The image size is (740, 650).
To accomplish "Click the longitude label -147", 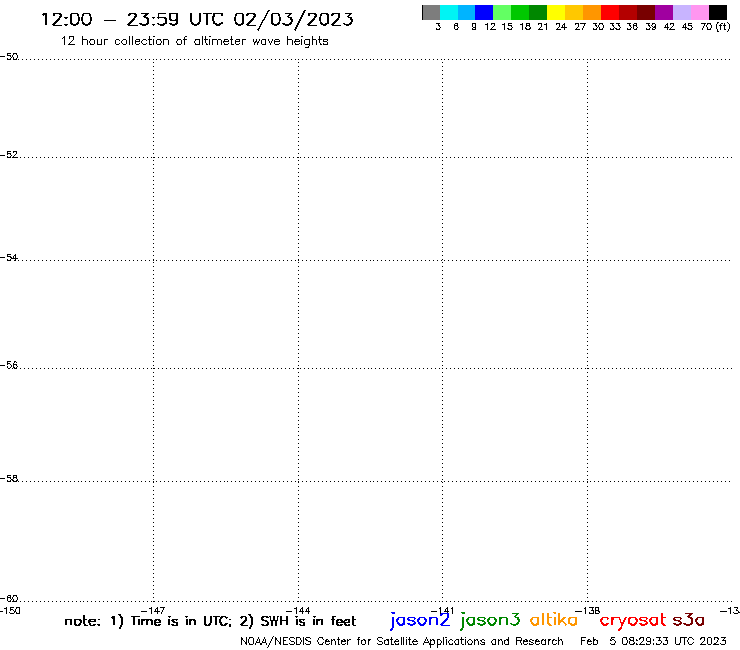I will click(x=153, y=611).
